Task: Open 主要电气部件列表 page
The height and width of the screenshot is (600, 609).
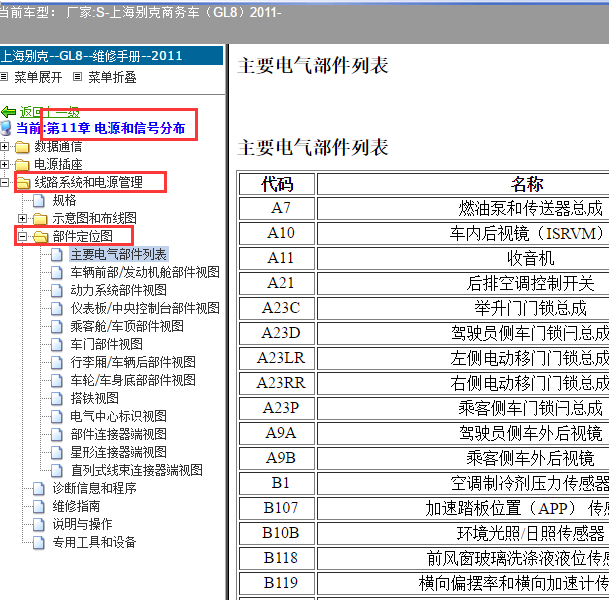Action: point(118,254)
